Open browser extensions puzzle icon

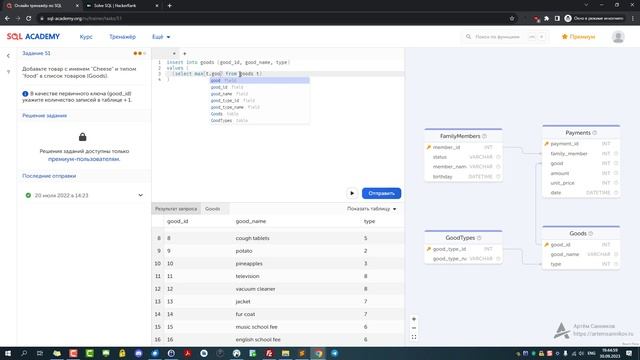pyautogui.click(x=547, y=18)
